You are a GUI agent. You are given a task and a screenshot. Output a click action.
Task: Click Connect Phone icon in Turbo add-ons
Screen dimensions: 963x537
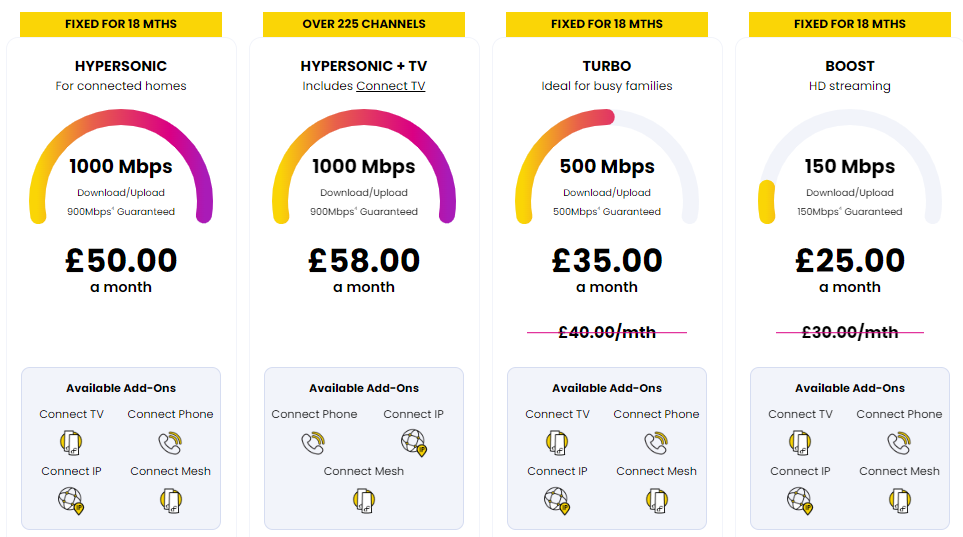point(656,442)
